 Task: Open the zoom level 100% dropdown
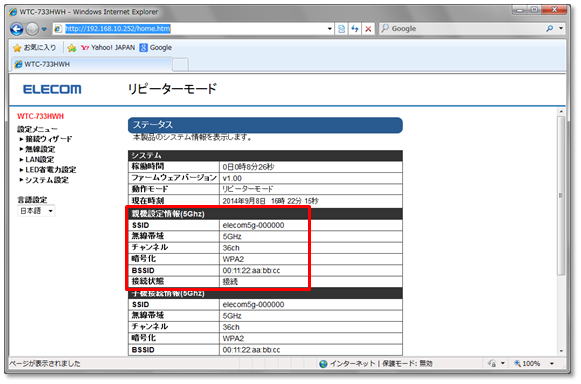coord(552,364)
